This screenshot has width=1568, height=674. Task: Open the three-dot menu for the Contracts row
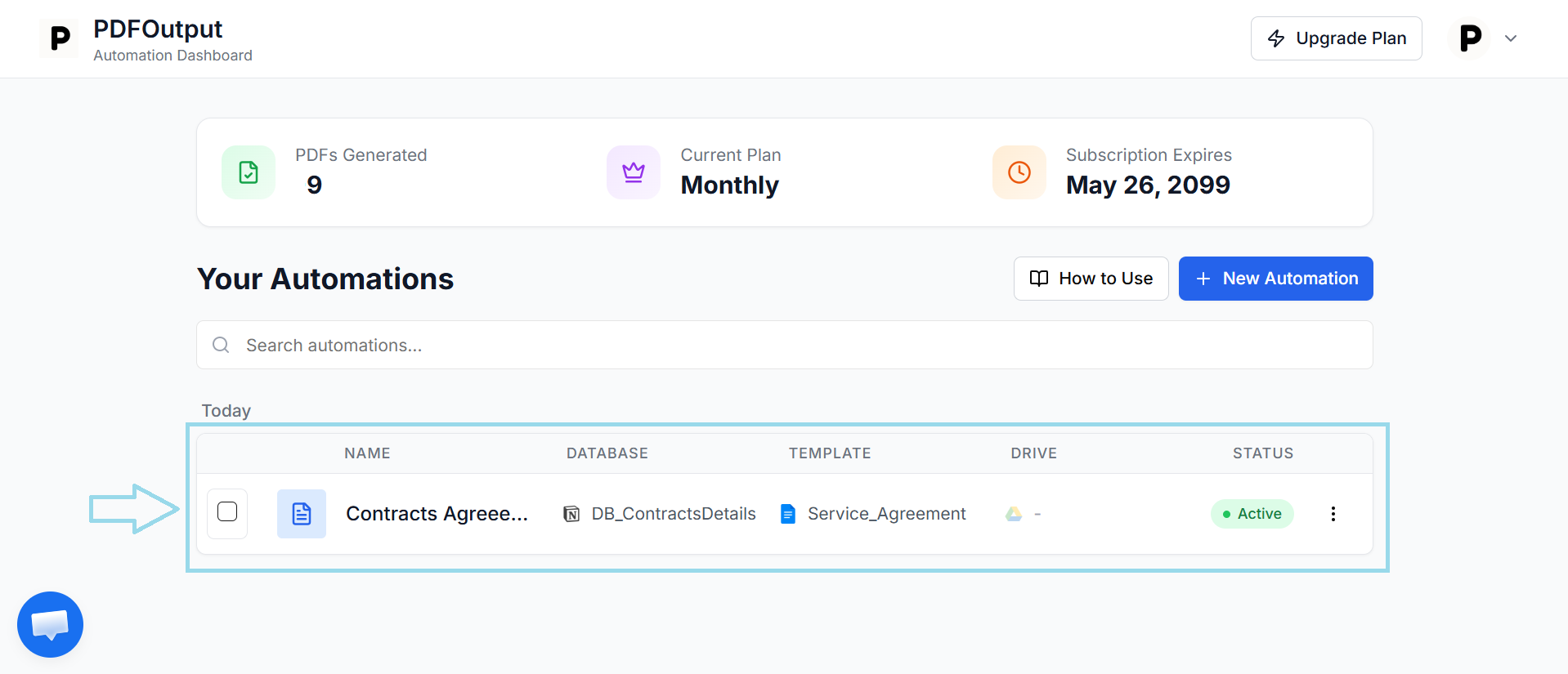(x=1333, y=514)
